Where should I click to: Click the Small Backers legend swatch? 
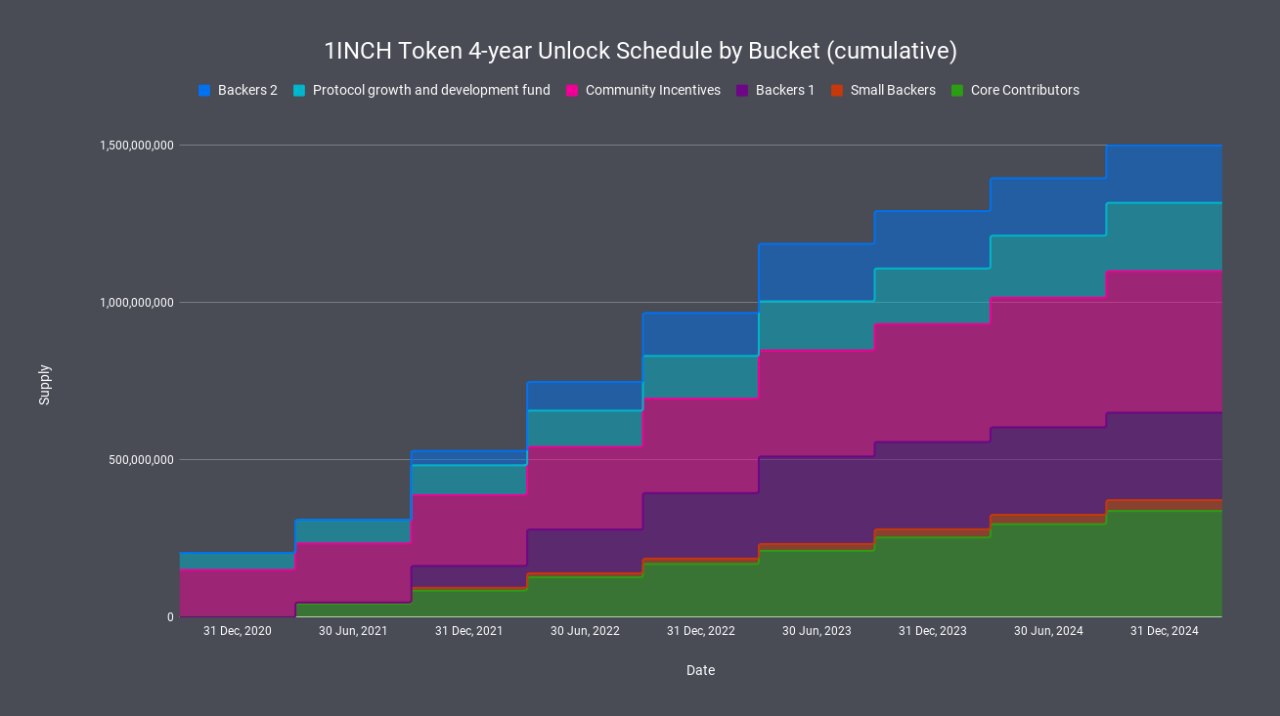837,90
